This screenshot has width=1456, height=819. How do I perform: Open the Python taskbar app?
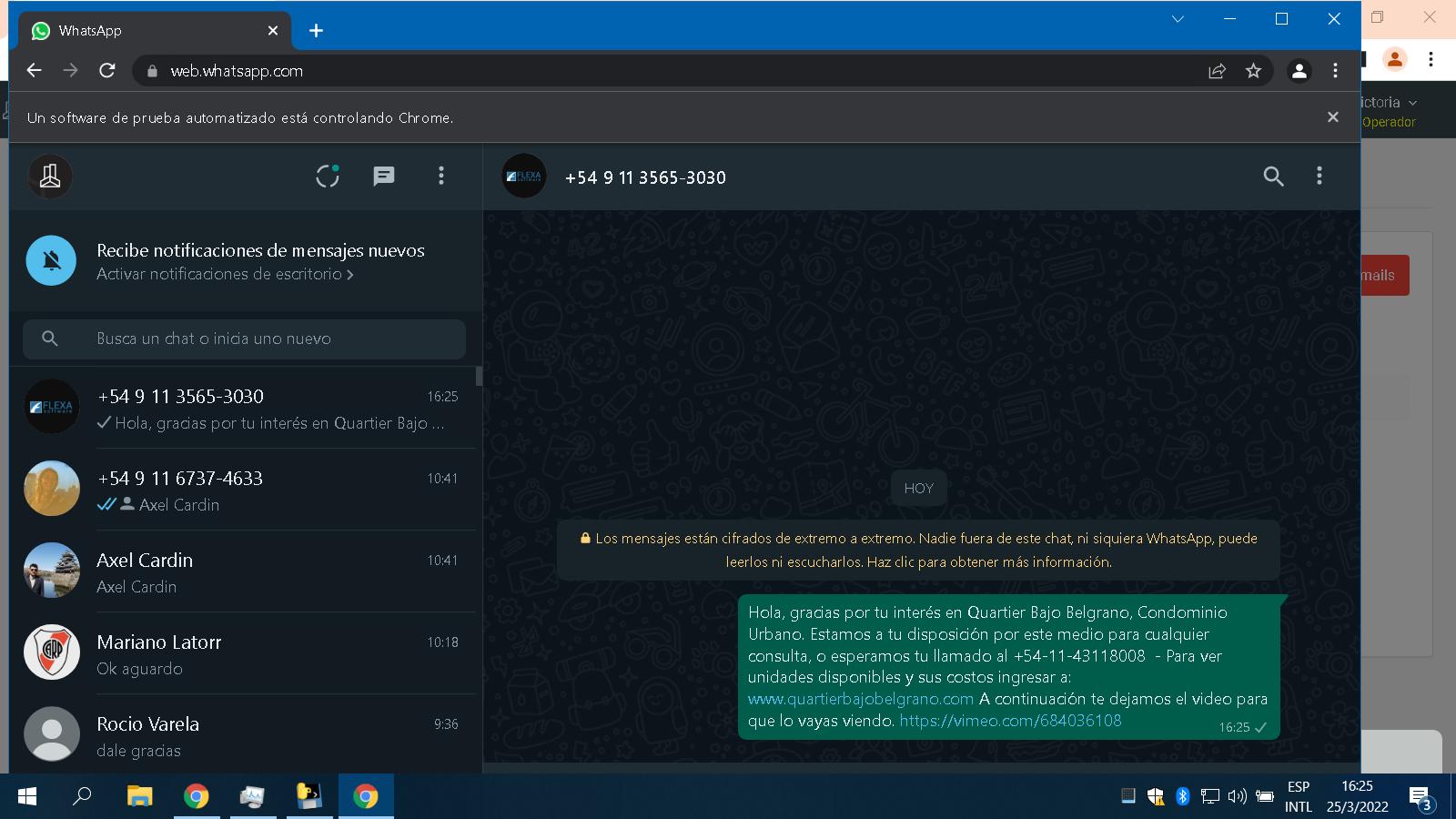309,796
